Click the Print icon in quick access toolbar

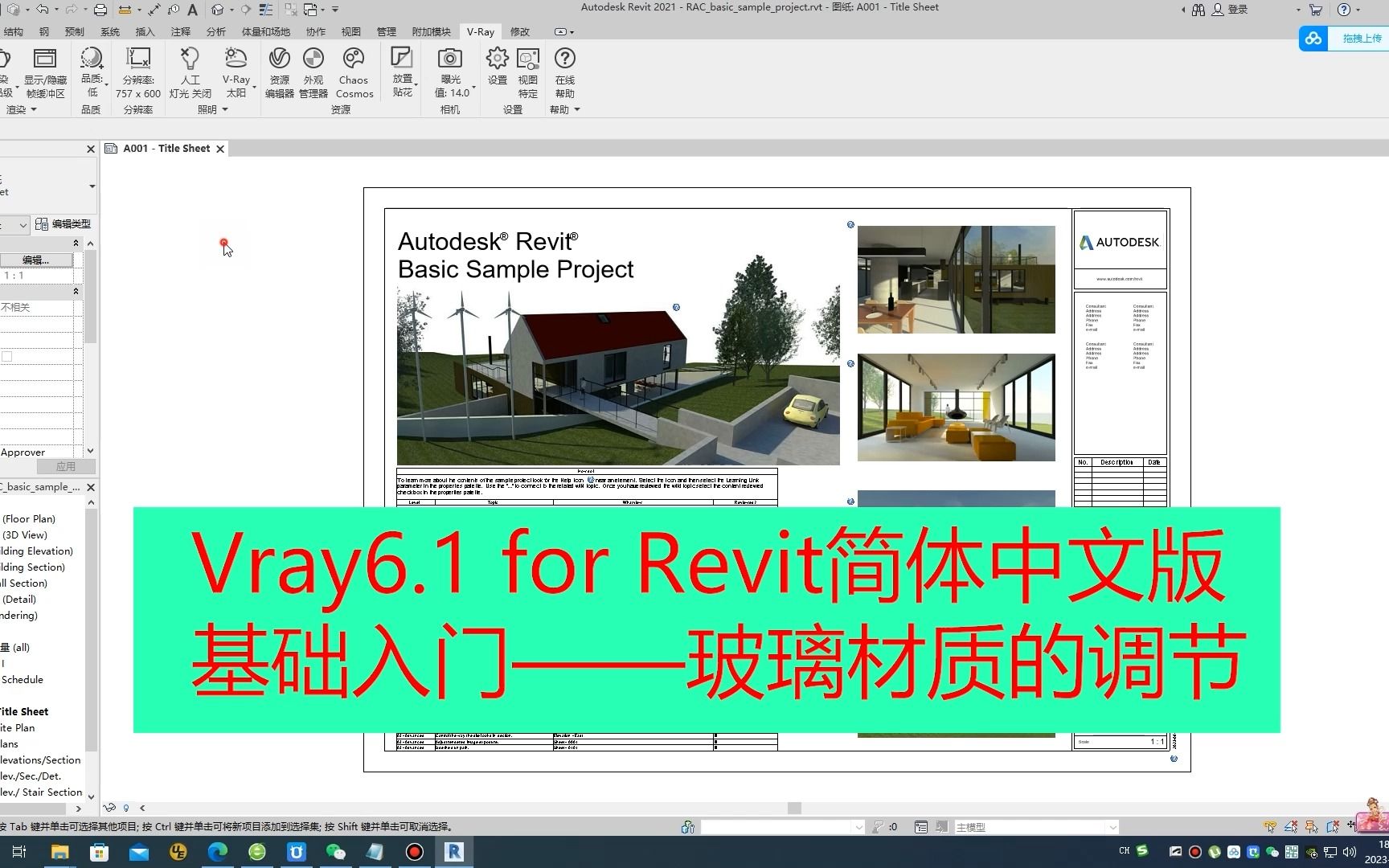(x=100, y=10)
